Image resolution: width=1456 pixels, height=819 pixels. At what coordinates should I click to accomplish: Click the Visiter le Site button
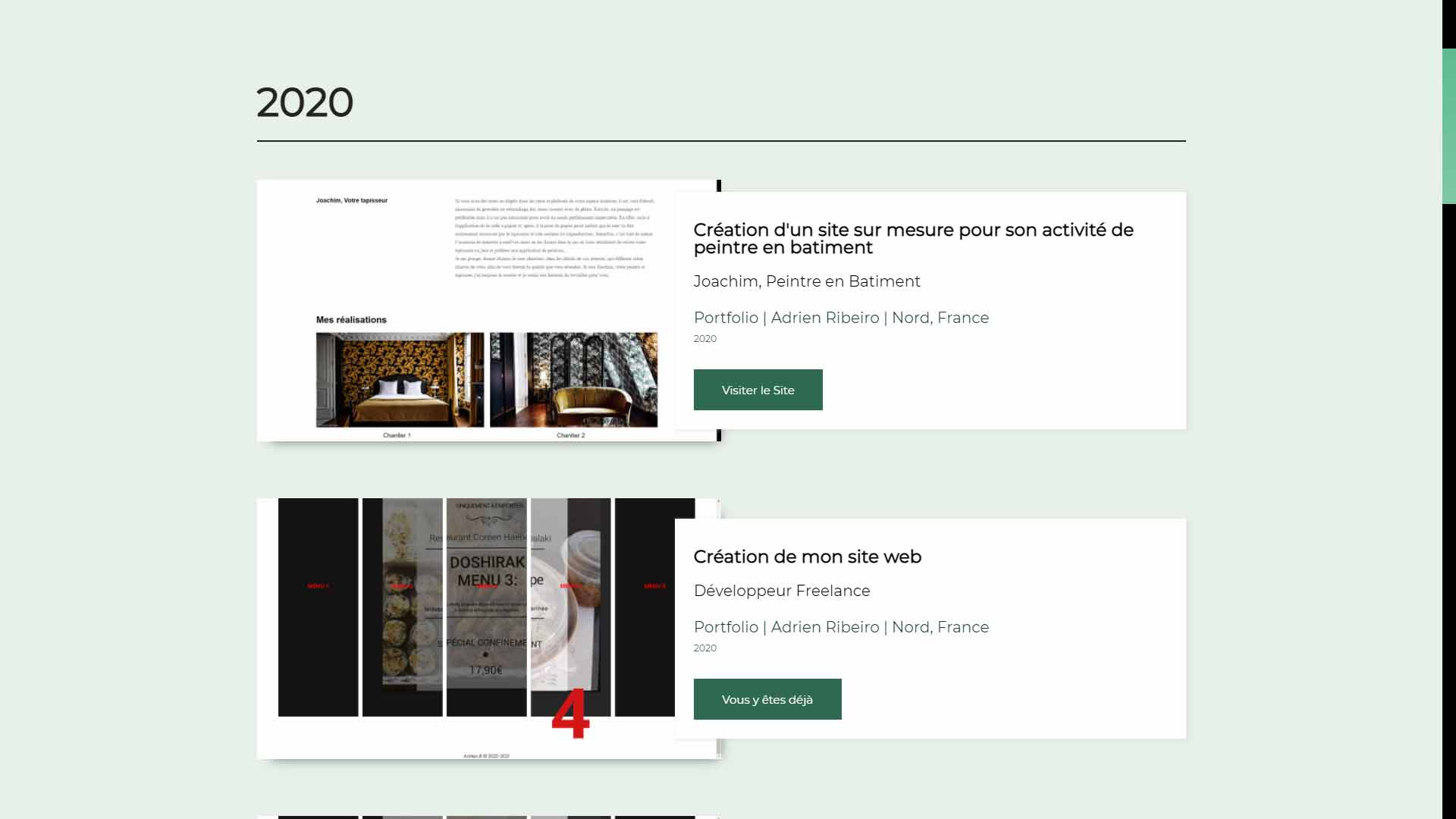pyautogui.click(x=758, y=390)
